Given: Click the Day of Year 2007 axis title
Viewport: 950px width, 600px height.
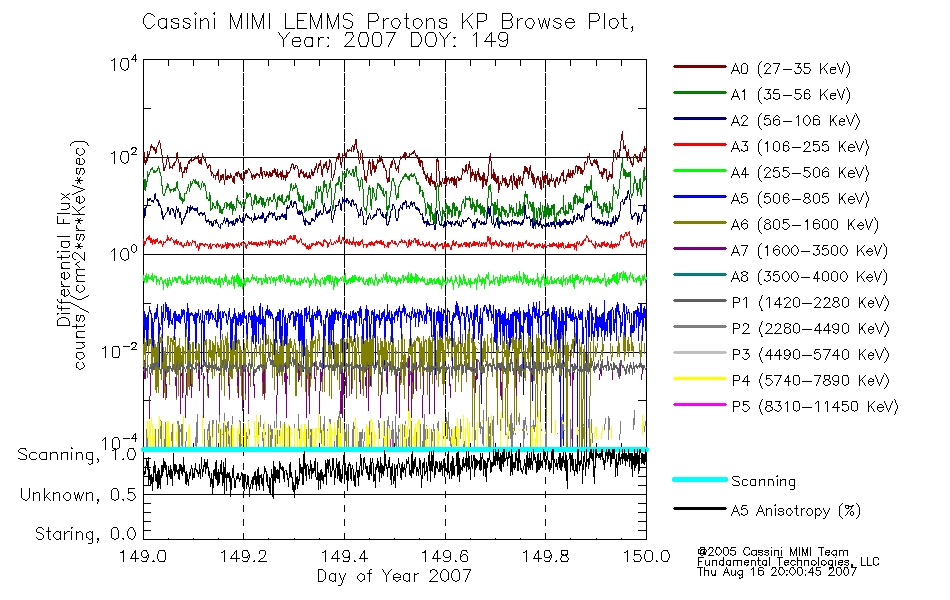Looking at the screenshot, I should tap(394, 576).
